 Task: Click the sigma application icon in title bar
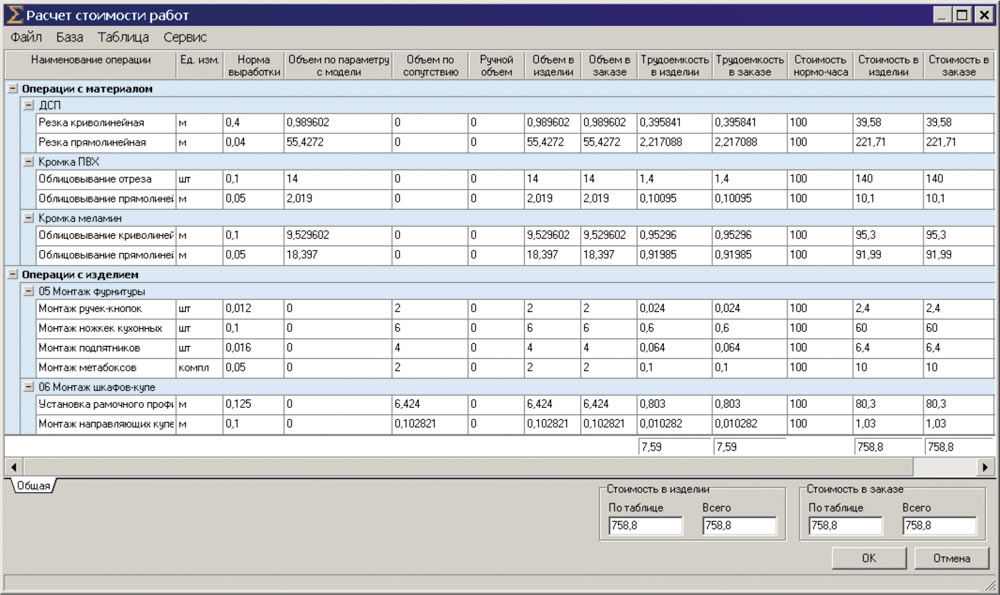click(x=14, y=15)
